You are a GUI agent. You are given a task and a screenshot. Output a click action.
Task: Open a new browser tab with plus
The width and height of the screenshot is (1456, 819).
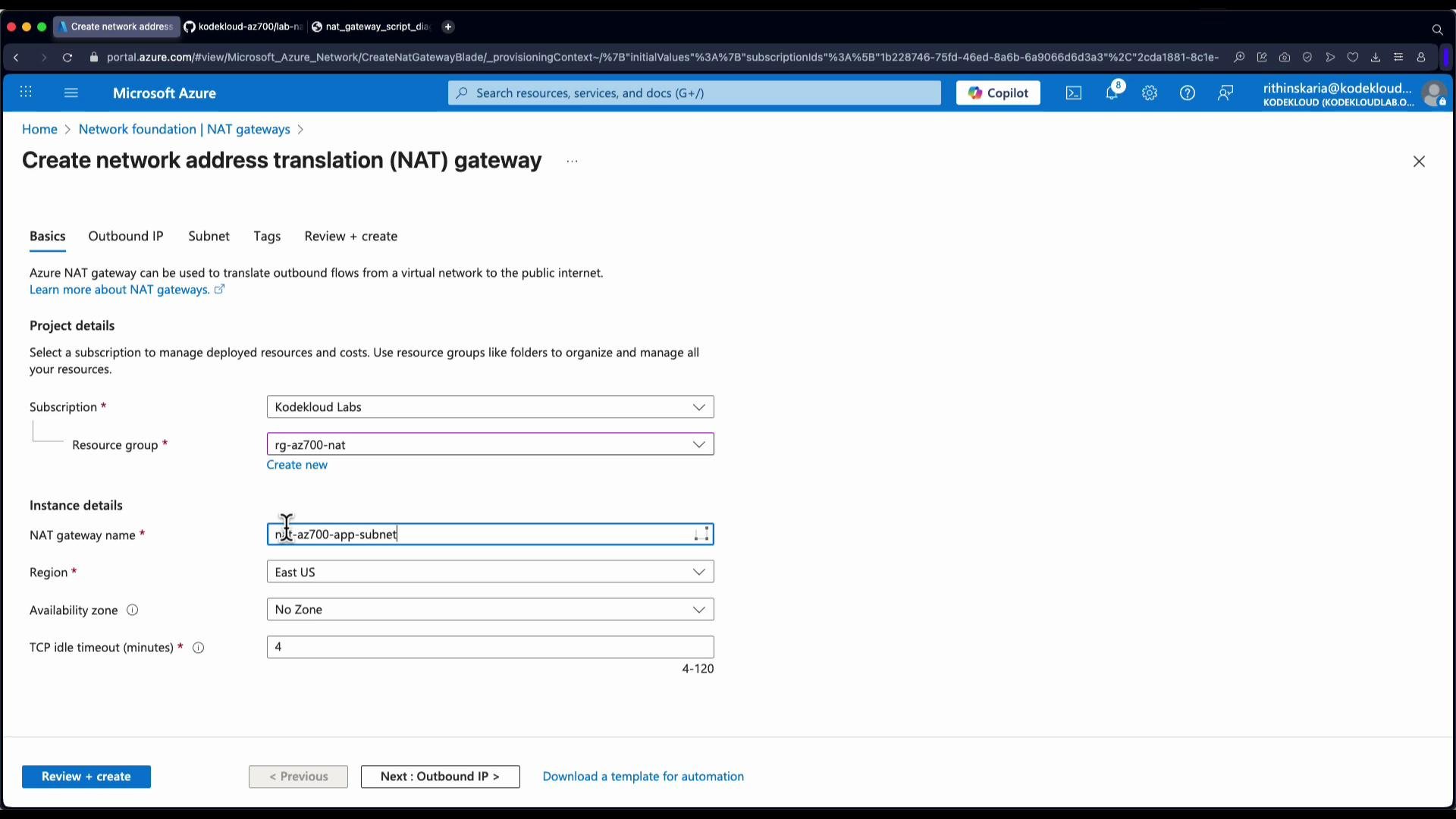448,27
